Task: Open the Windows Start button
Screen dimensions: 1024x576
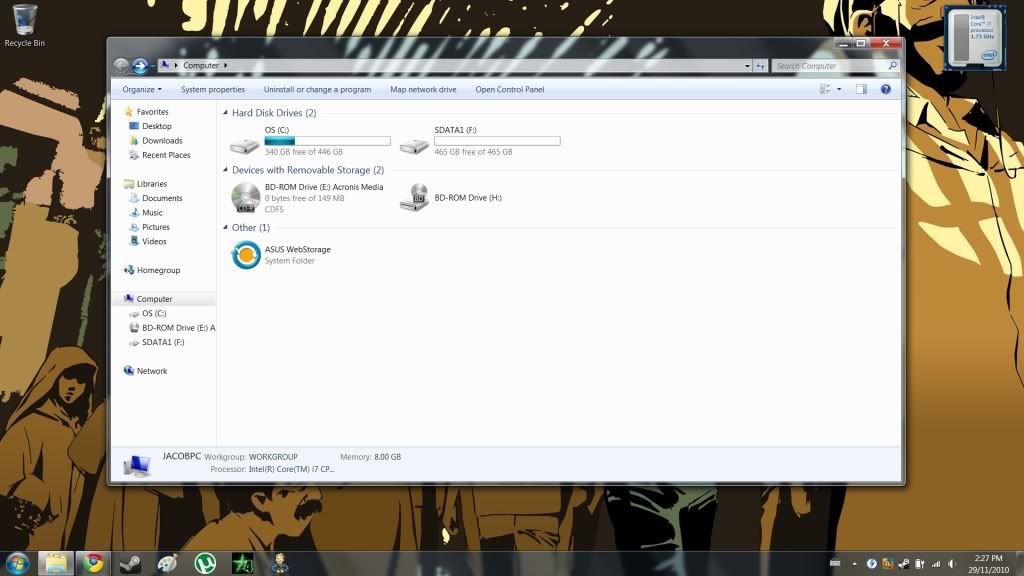Action: click(16, 563)
